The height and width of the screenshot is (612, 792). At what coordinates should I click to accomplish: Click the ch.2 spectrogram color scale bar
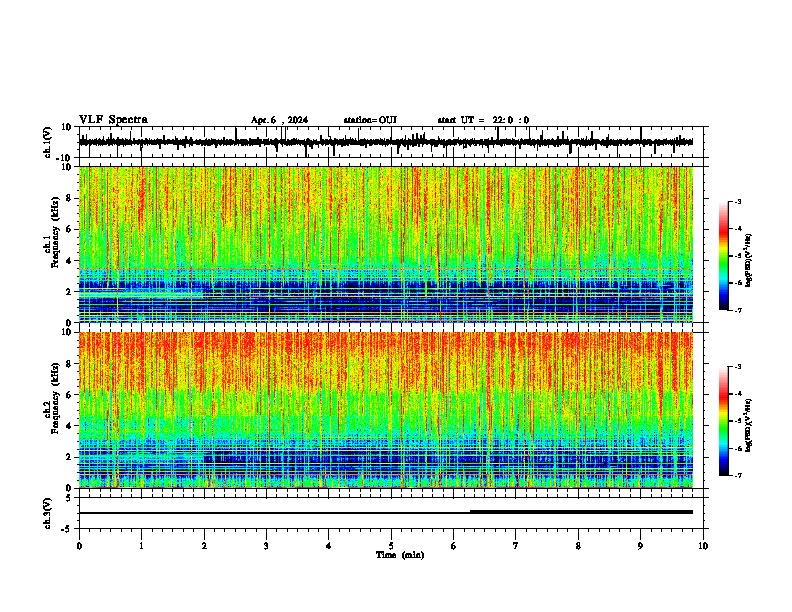(724, 421)
